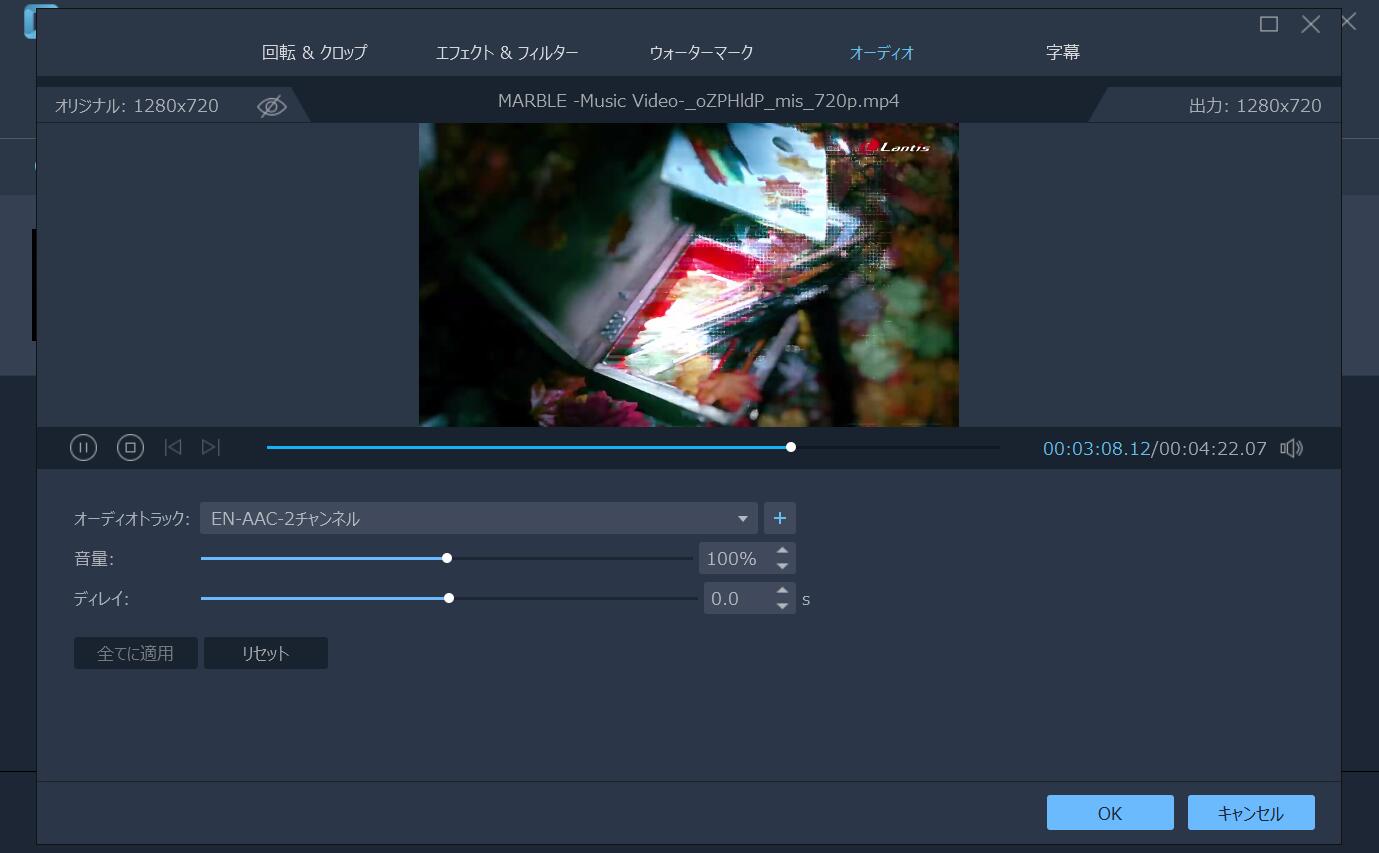Open the エフェクト & フィルター tab
The width and height of the screenshot is (1379, 853).
[x=507, y=53]
